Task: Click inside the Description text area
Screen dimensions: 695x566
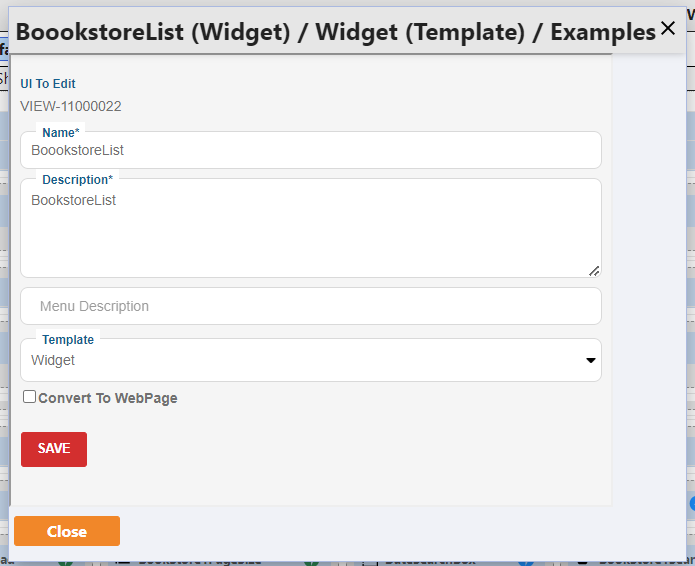Action: (x=311, y=228)
